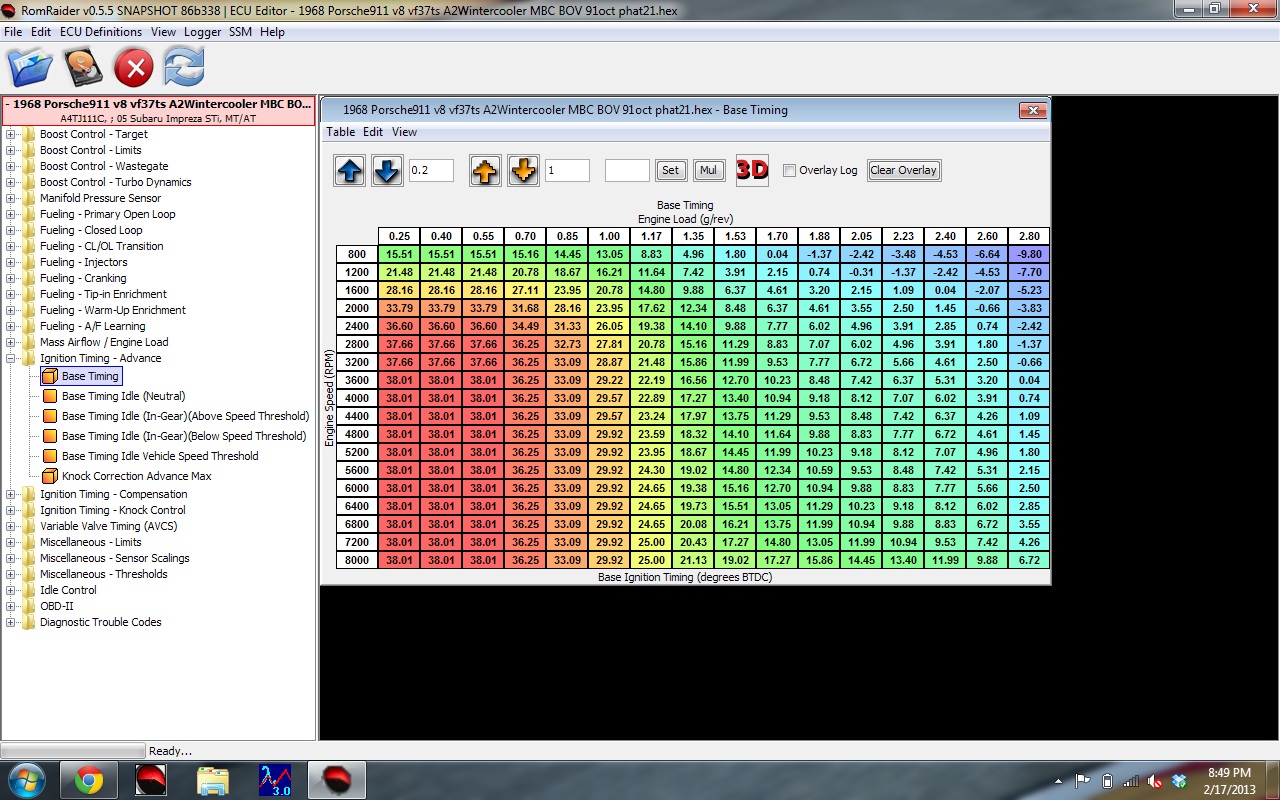Image resolution: width=1280 pixels, height=800 pixels.
Task: Open the clock showing 8:49 PM
Action: tap(1229, 781)
